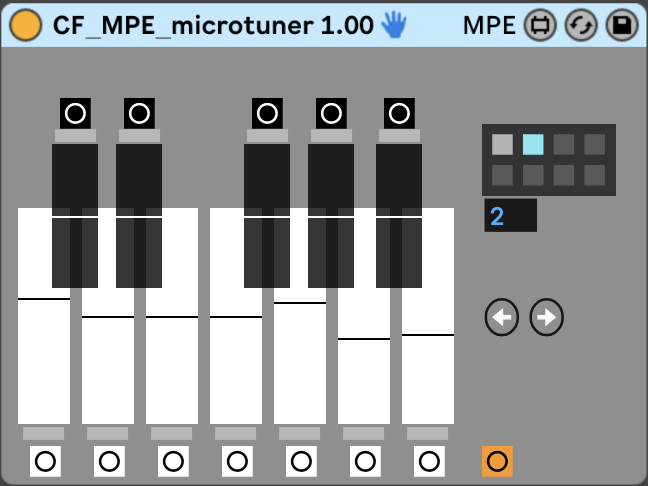648x486 pixels.
Task: Click the hot-swap preset circular arrows icon
Action: pyautogui.click(x=581, y=26)
